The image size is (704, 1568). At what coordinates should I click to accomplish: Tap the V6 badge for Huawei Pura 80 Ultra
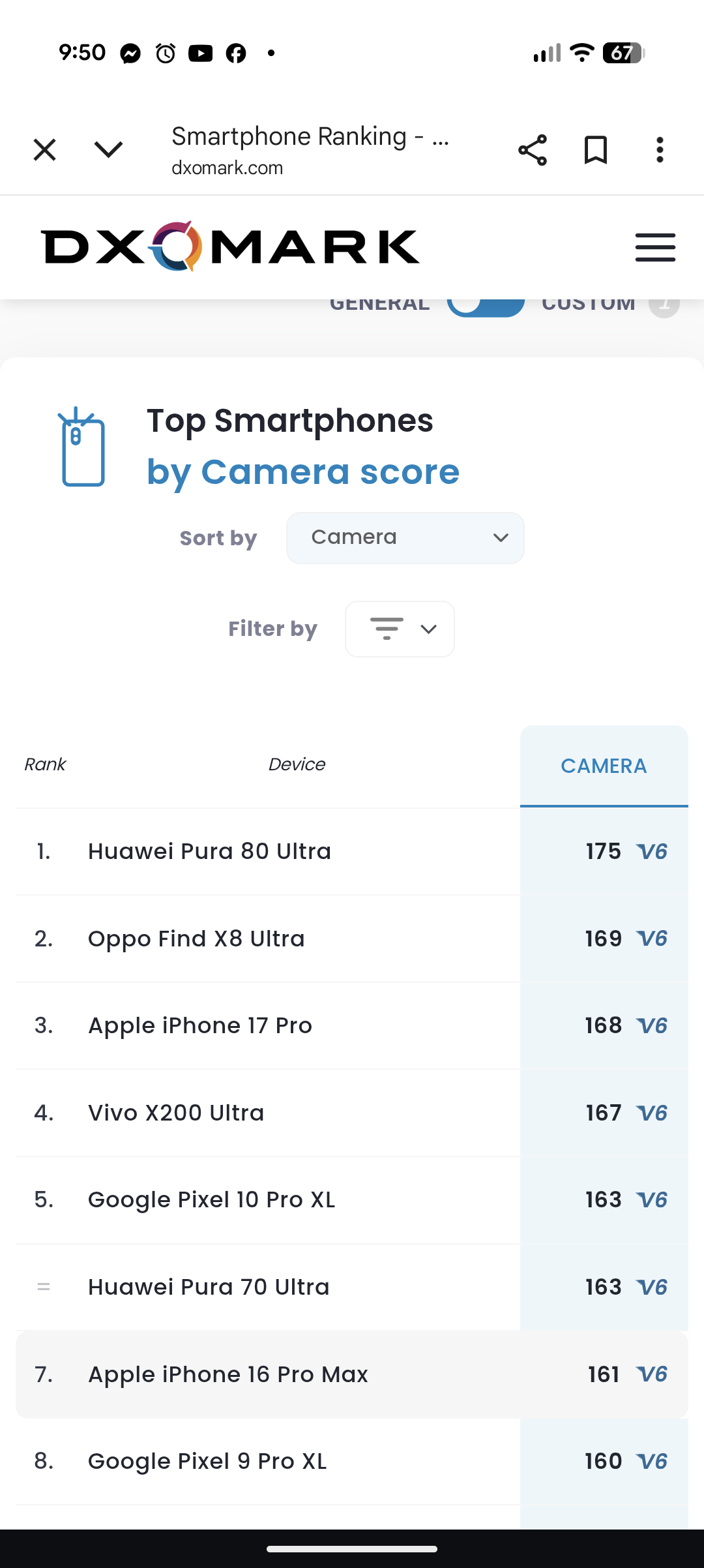pos(653,851)
